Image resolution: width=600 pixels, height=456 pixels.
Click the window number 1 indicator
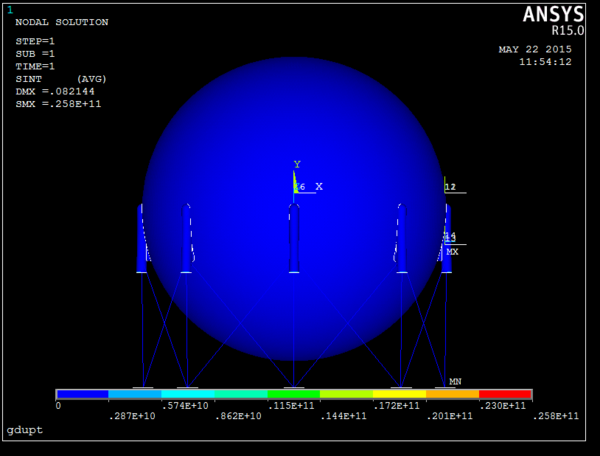[9, 9]
